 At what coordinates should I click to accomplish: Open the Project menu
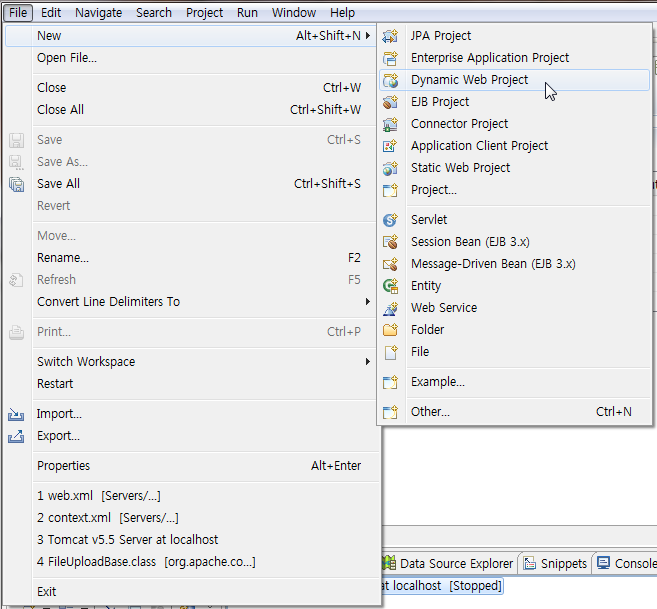point(204,13)
